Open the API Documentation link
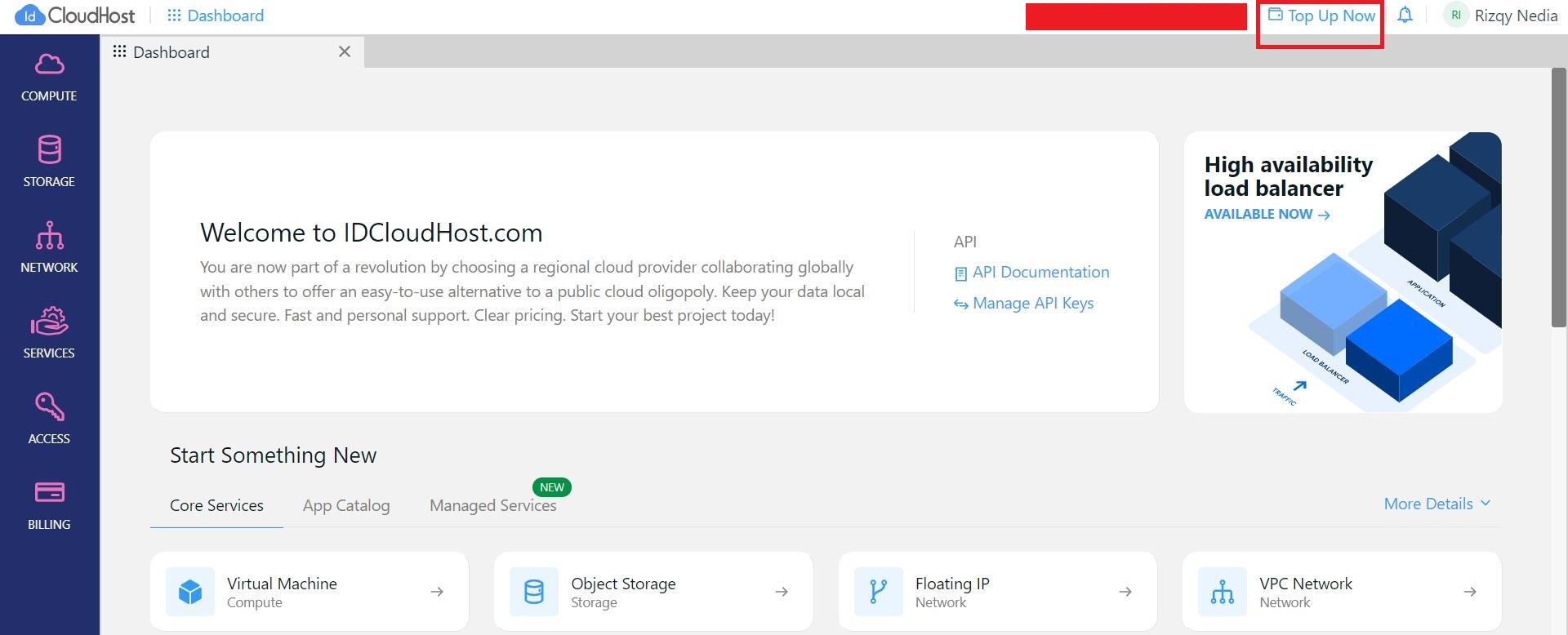The height and width of the screenshot is (635, 1568). pyautogui.click(x=1031, y=273)
